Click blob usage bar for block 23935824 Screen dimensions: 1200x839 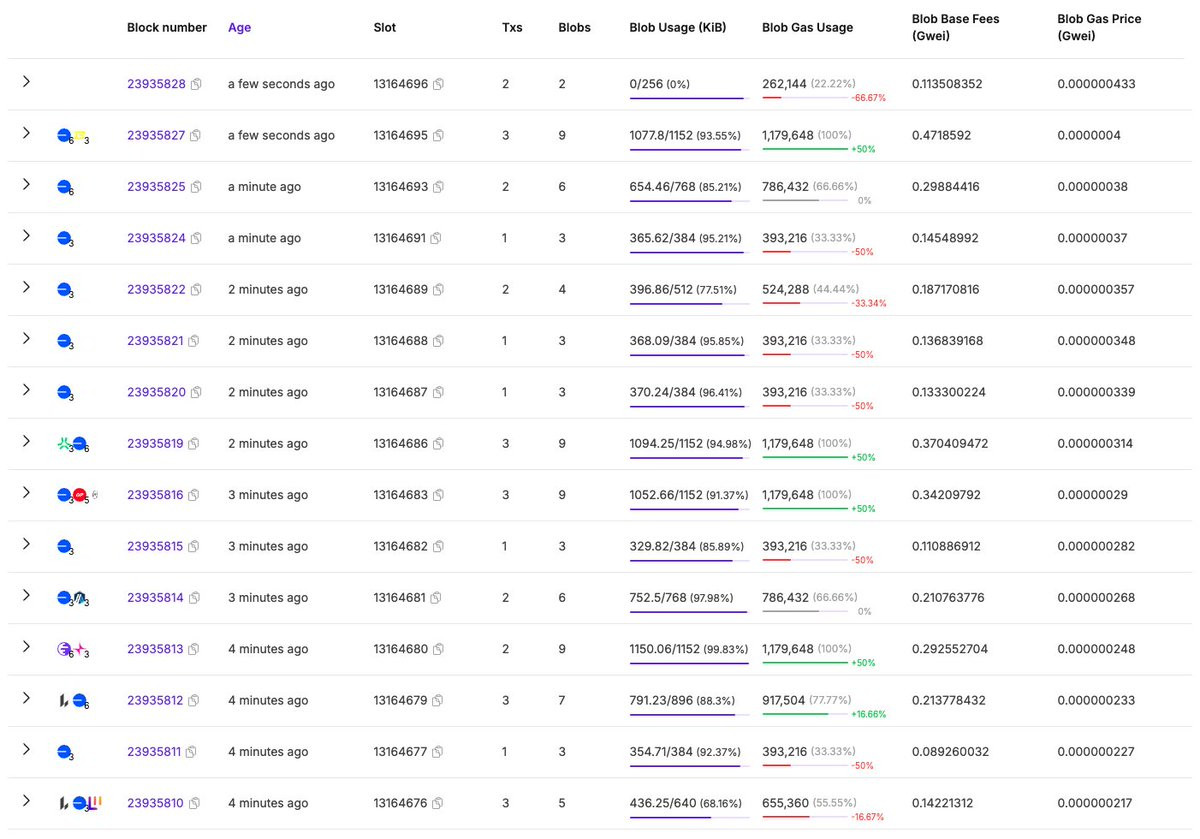click(687, 252)
